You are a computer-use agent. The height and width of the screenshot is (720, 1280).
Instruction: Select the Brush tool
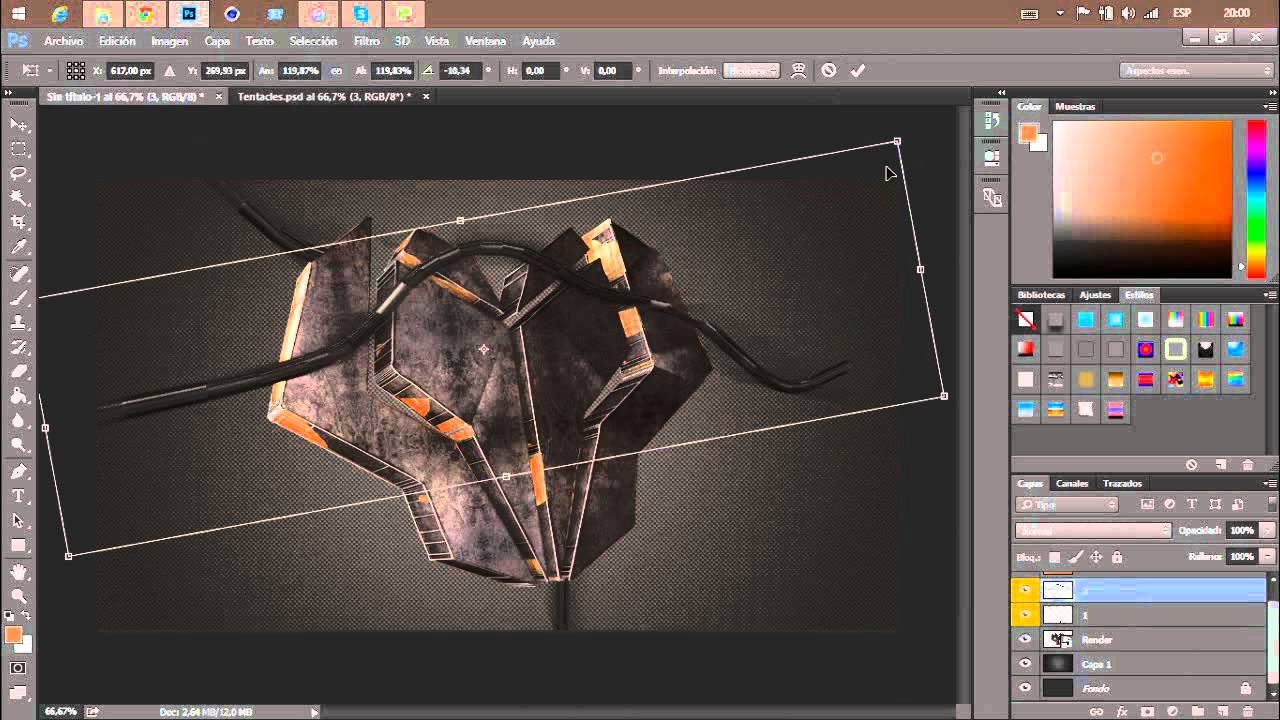click(x=18, y=298)
